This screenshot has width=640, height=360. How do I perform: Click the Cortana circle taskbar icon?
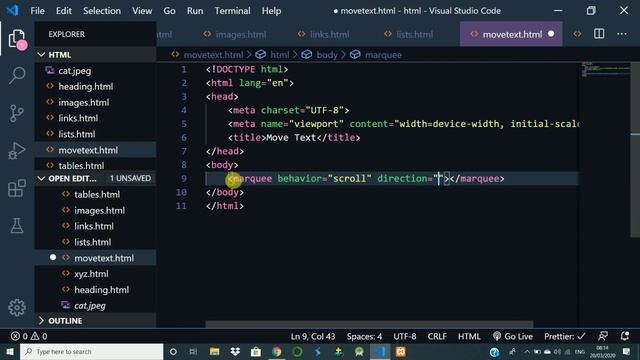173,351
